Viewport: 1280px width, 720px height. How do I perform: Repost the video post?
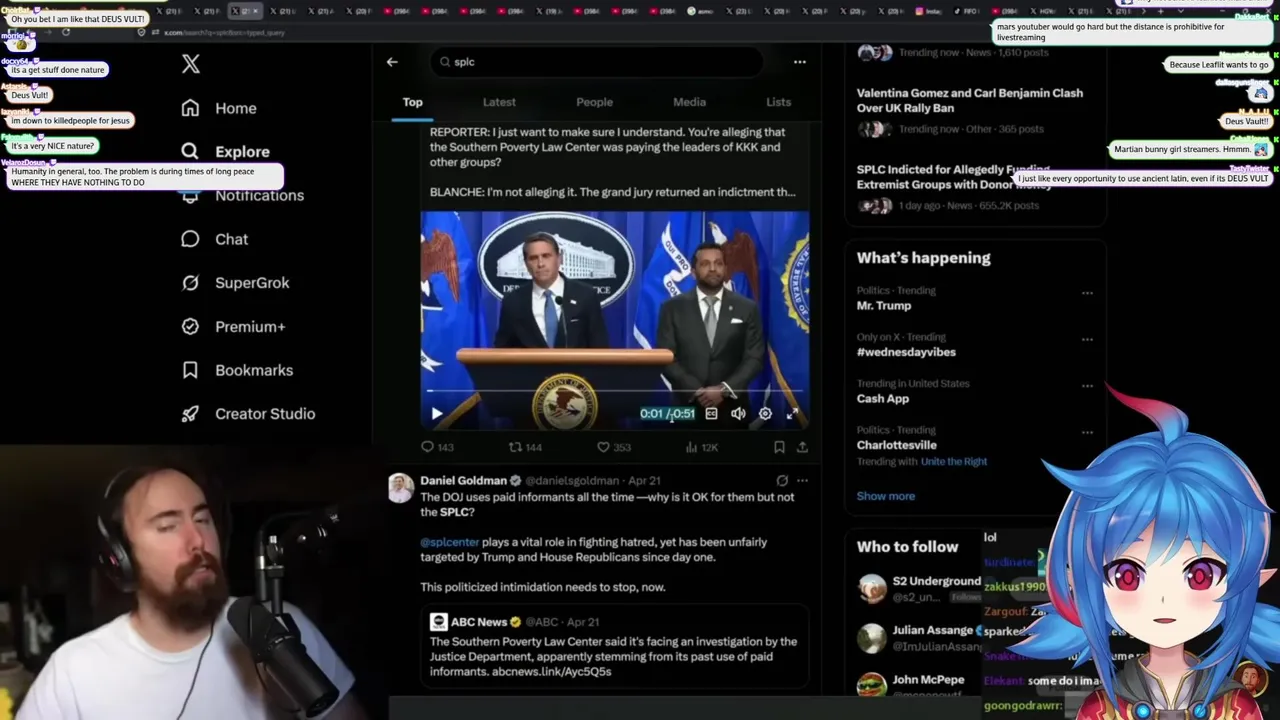(525, 447)
